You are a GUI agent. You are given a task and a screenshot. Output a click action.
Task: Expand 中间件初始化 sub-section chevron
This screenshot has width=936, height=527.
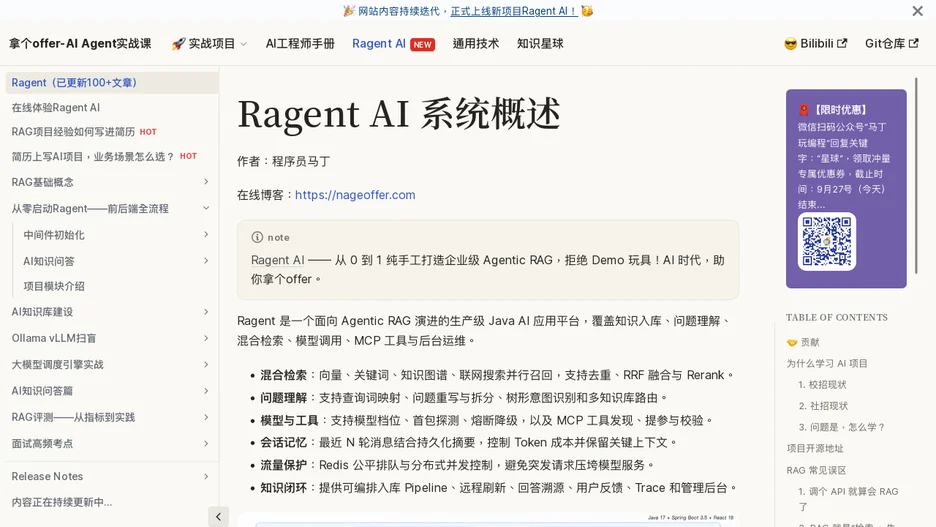[x=206, y=235]
